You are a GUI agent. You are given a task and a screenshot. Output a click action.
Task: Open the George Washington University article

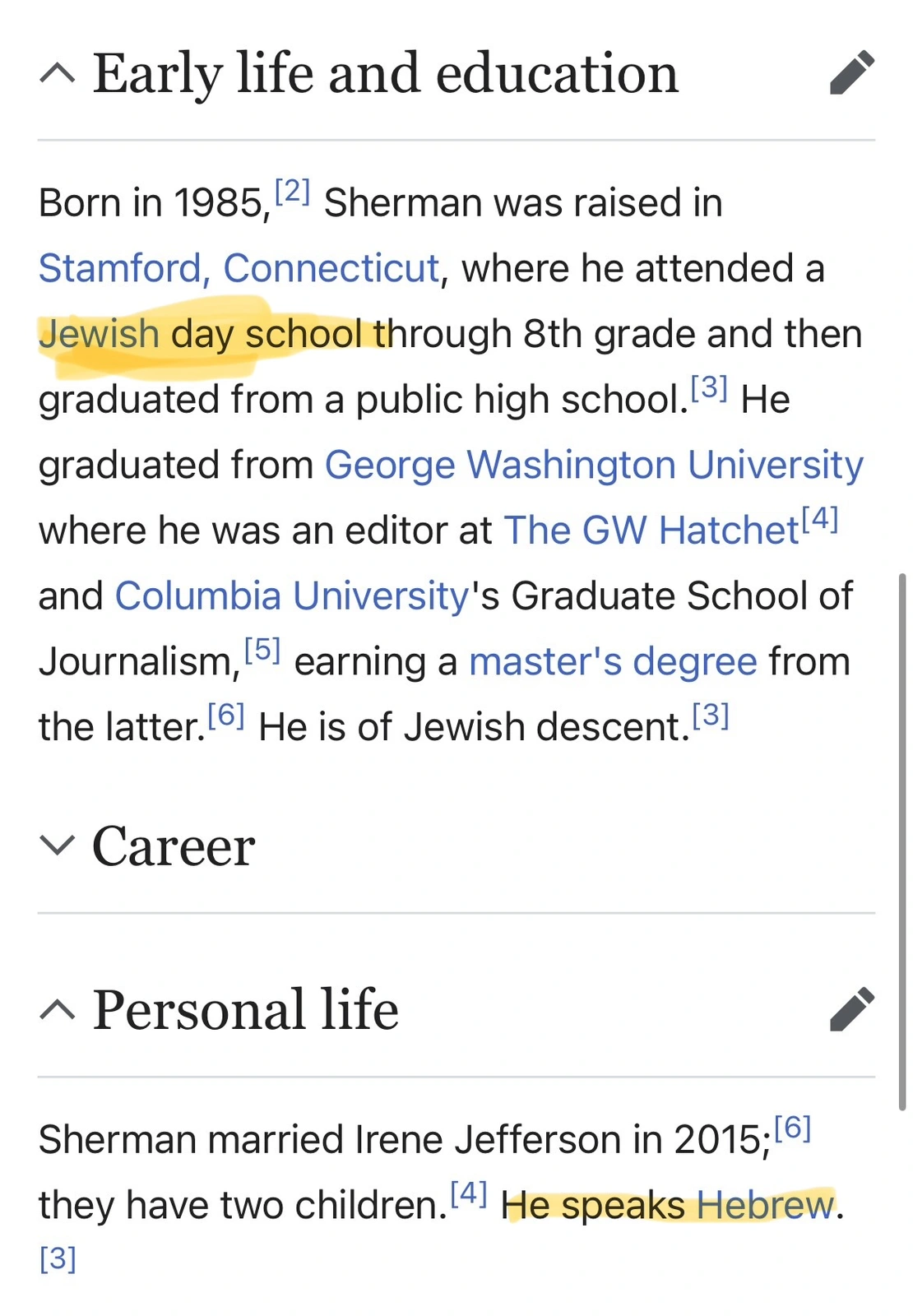coord(594,465)
